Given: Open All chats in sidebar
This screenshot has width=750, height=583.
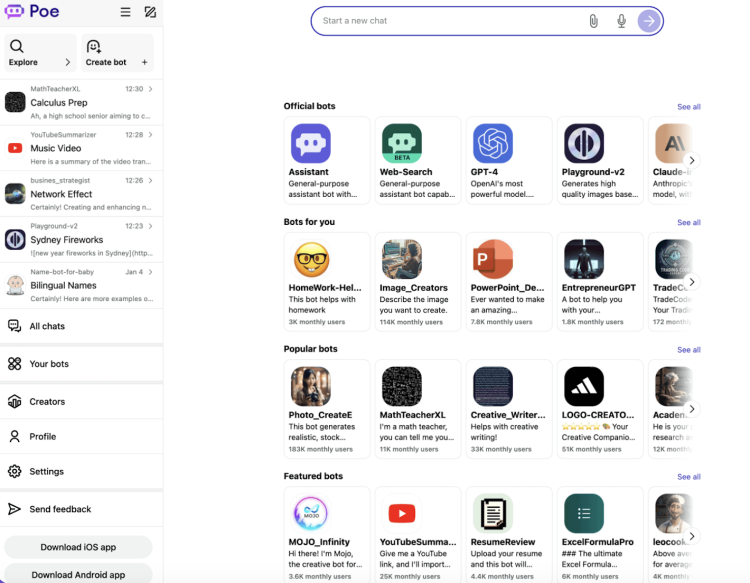Looking at the screenshot, I should (x=47, y=326).
